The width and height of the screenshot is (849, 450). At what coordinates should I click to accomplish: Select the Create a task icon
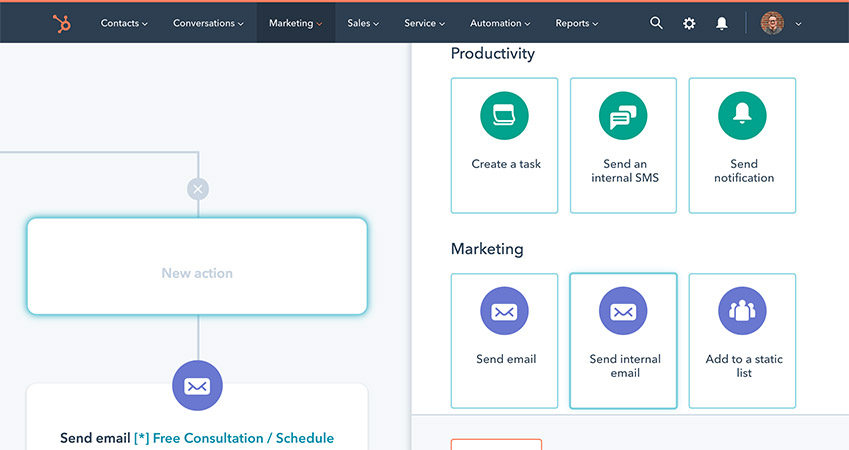(x=504, y=116)
